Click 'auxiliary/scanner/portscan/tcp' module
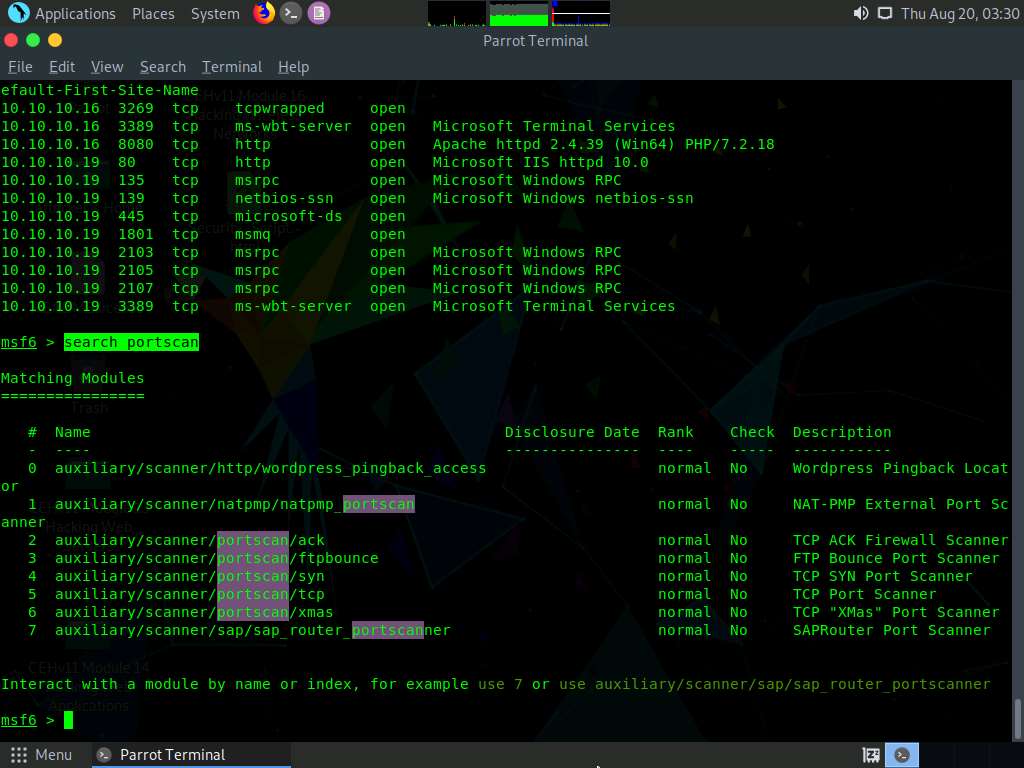This screenshot has width=1024, height=768. pos(189,594)
